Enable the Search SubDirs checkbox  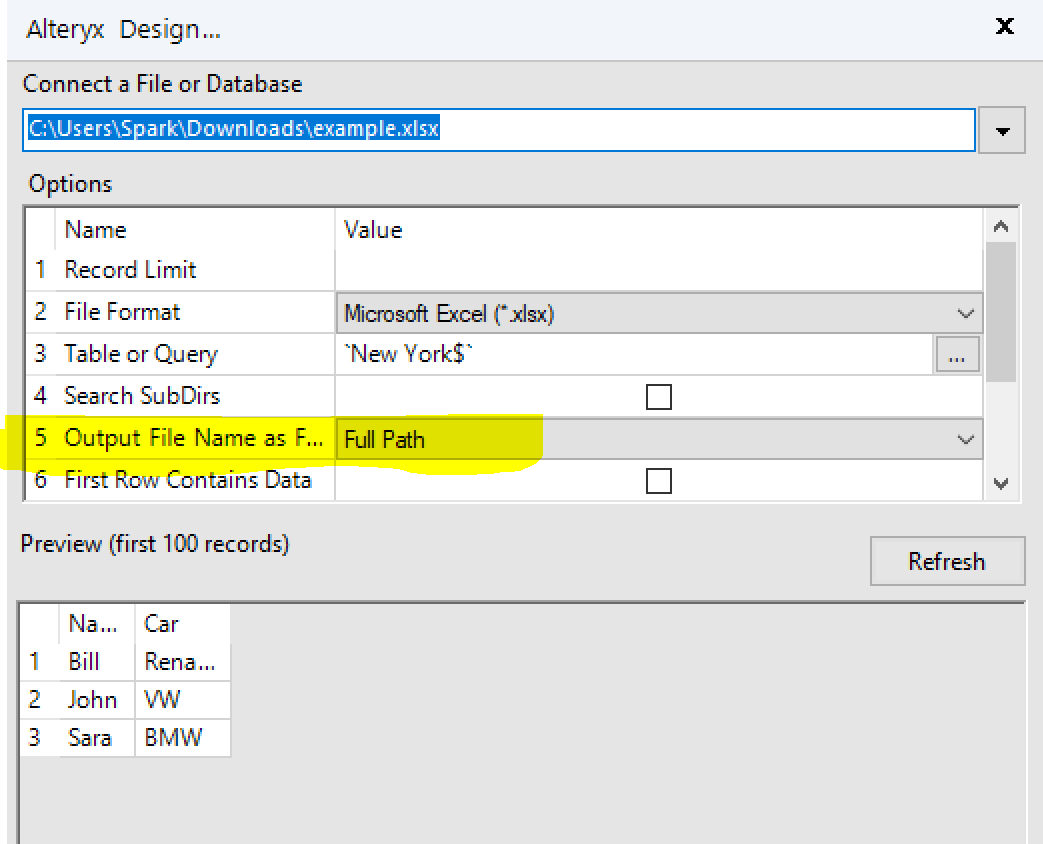click(x=659, y=397)
